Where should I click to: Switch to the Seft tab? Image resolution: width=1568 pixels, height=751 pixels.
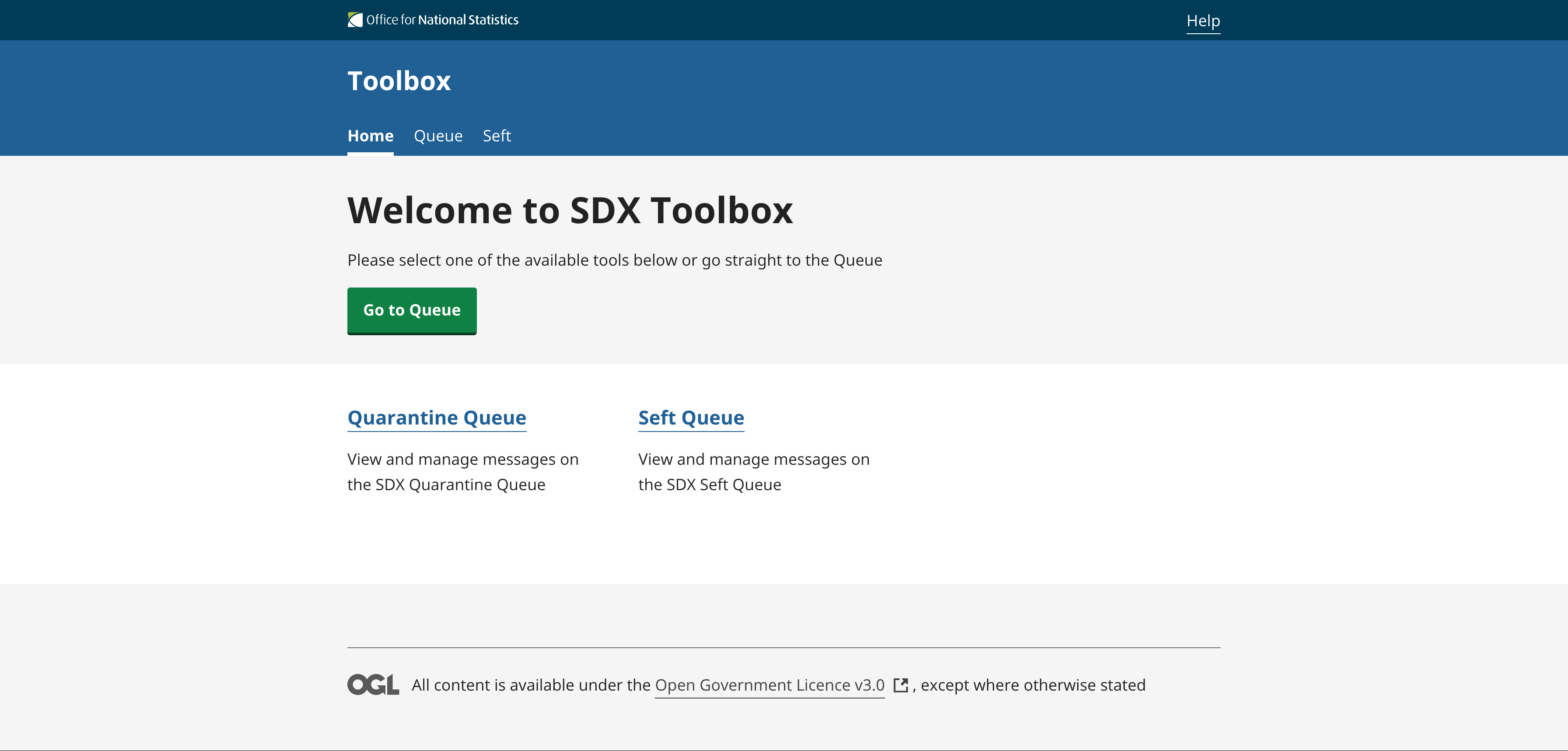497,136
